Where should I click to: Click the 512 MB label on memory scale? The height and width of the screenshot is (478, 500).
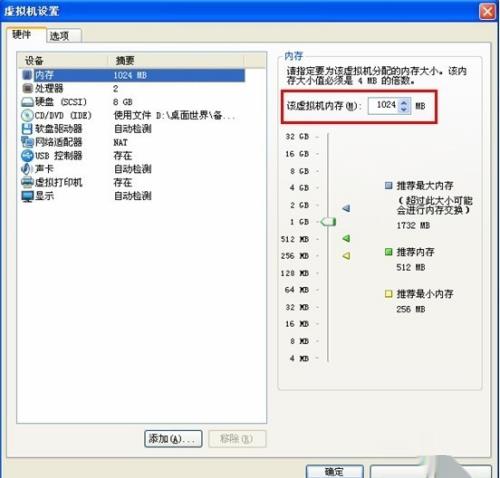(295, 239)
